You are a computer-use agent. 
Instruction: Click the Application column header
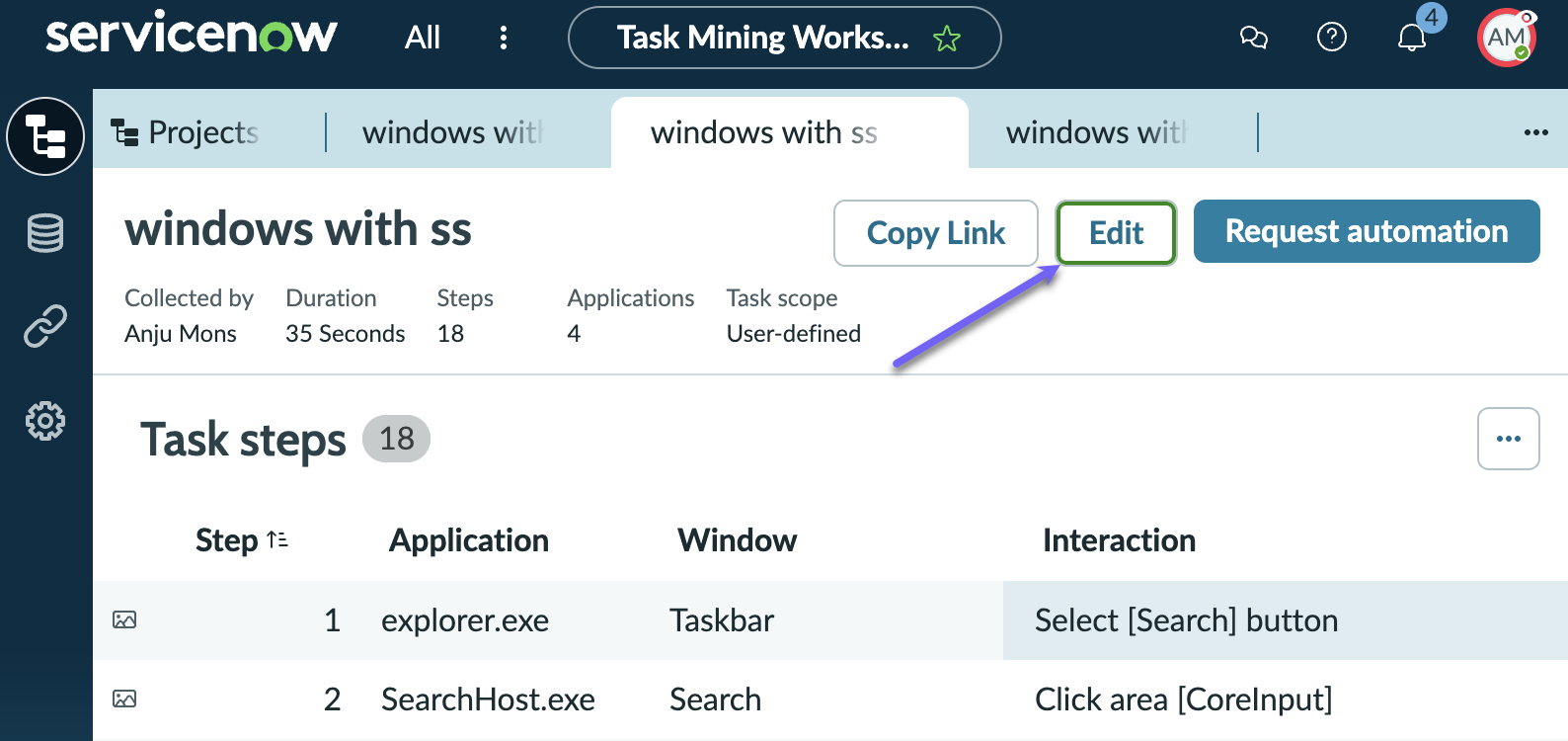point(469,540)
